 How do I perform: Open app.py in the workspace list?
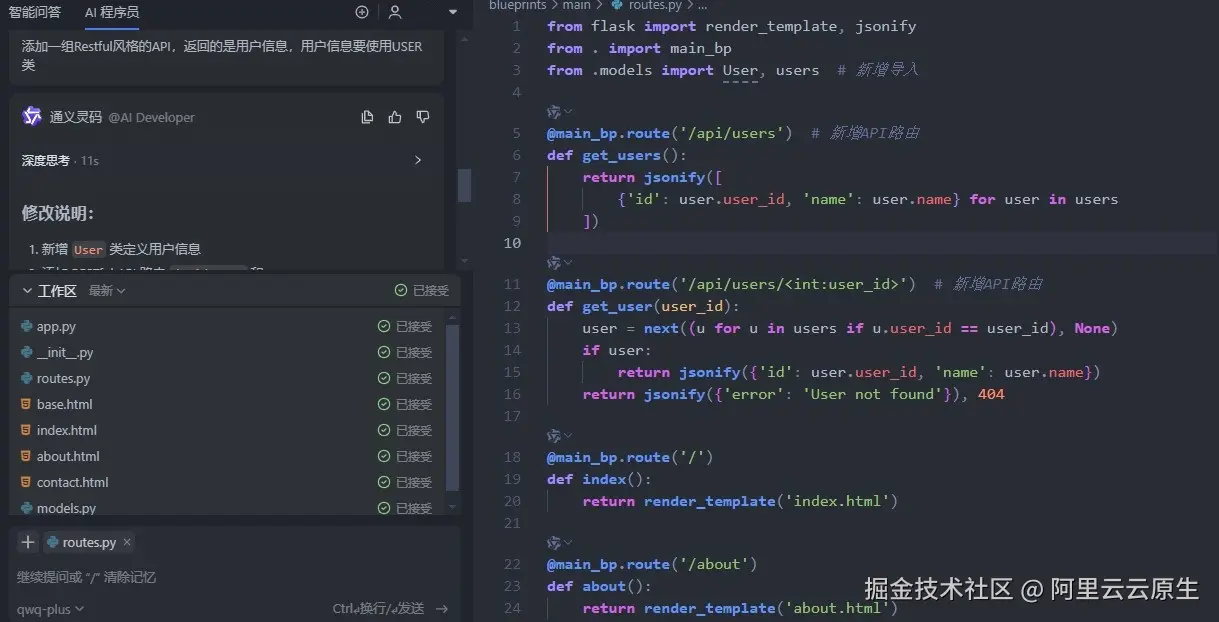56,326
